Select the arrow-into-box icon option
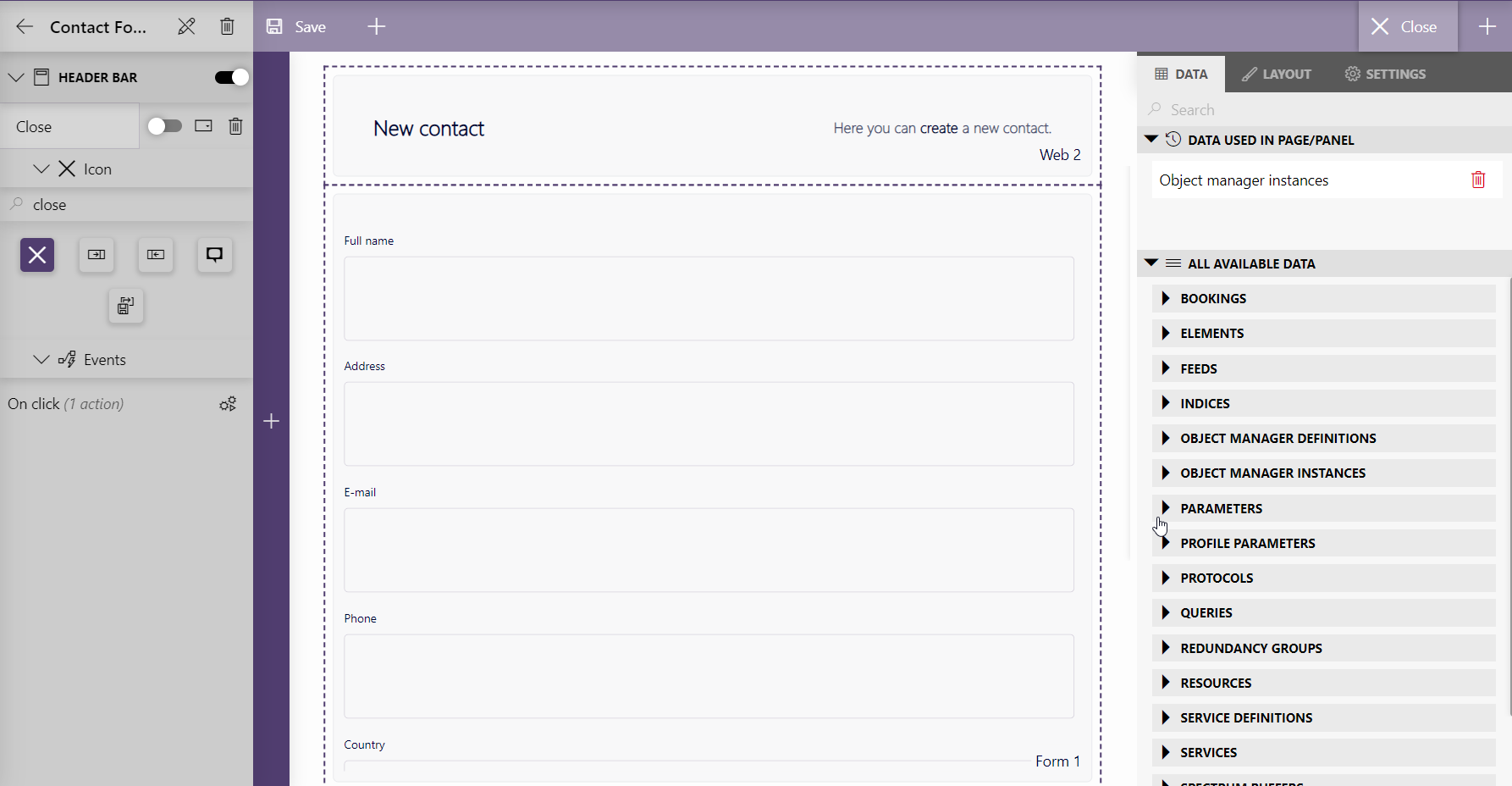Screen dimensions: 1512x786 (96, 254)
